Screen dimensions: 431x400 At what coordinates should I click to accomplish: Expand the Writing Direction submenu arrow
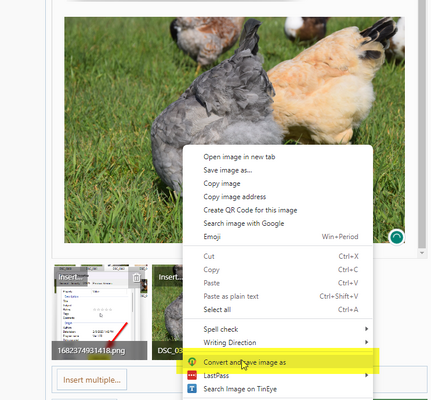click(366, 342)
